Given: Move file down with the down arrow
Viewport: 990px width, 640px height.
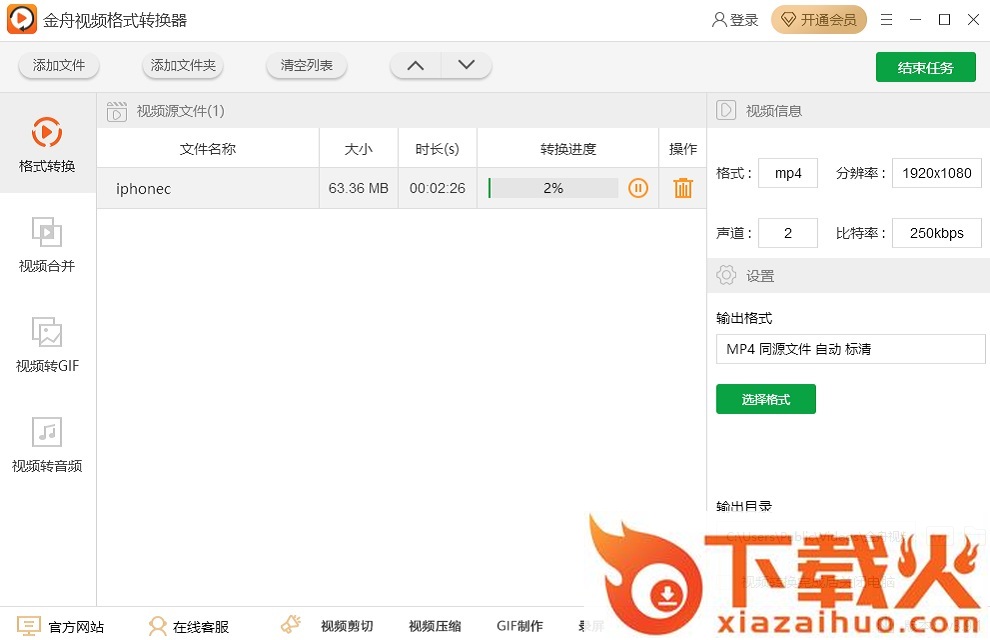Looking at the screenshot, I should 467,66.
